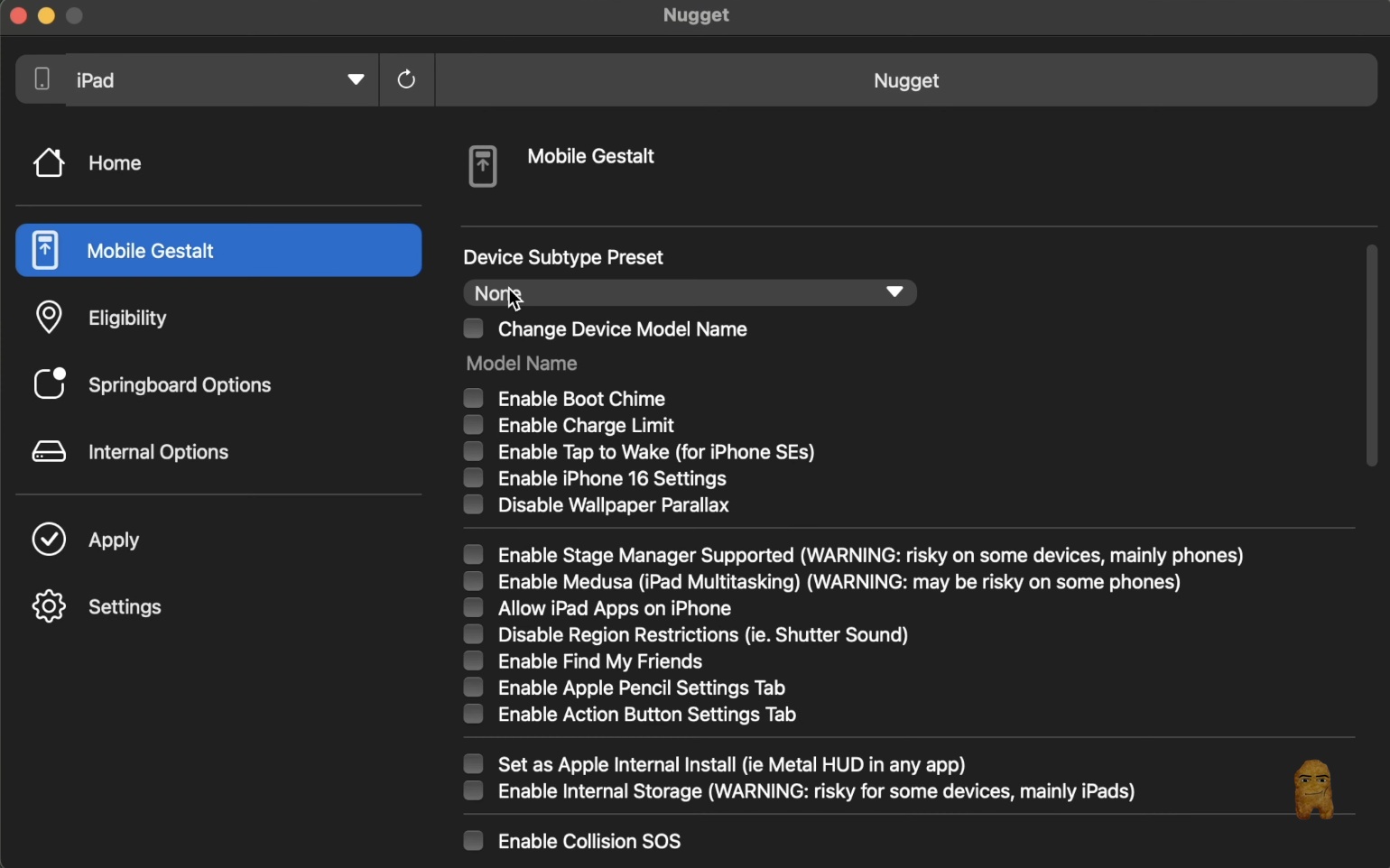Click the Internal Options drive icon

point(50,451)
